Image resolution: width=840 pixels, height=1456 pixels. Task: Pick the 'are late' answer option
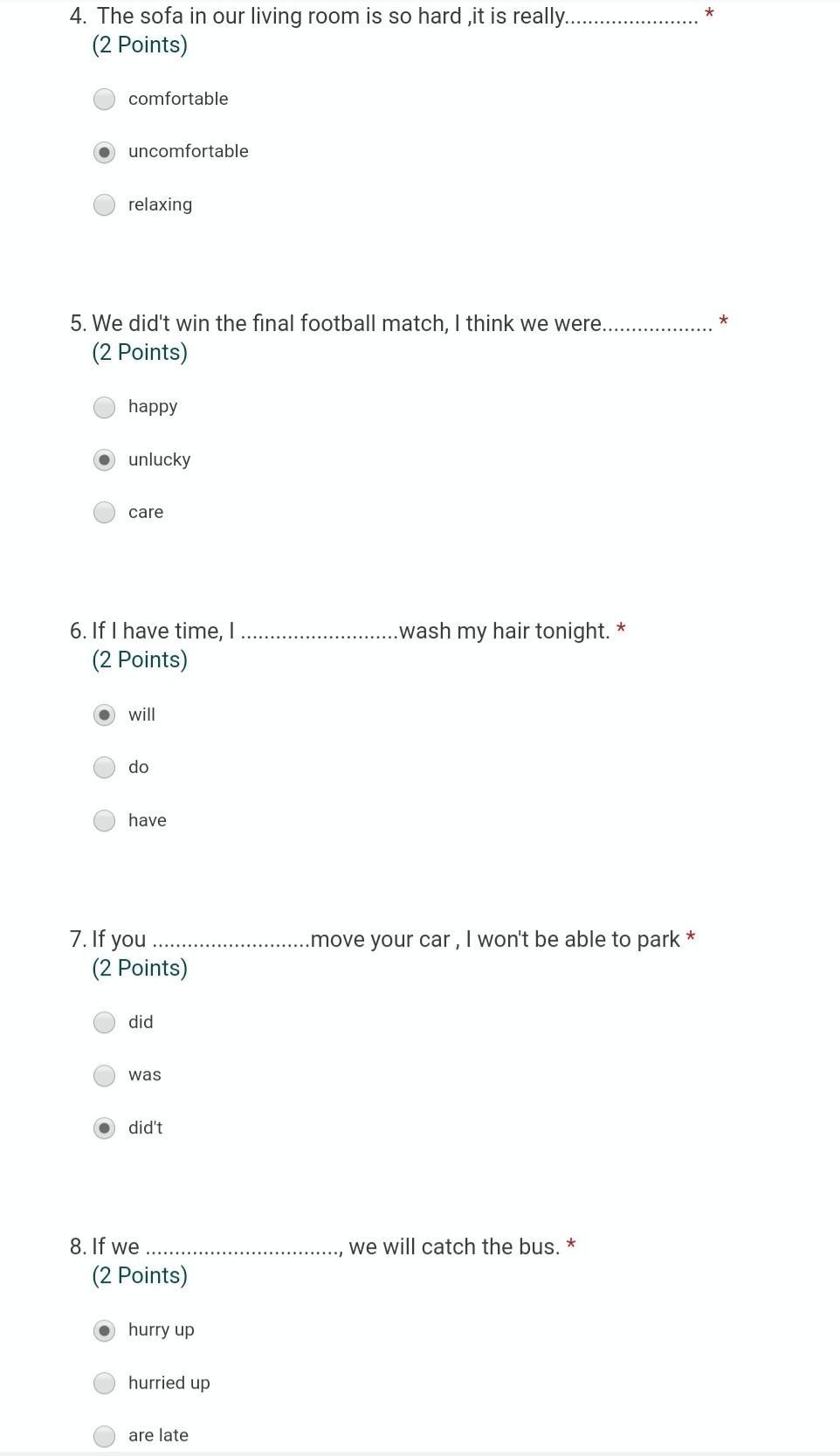[x=105, y=1435]
